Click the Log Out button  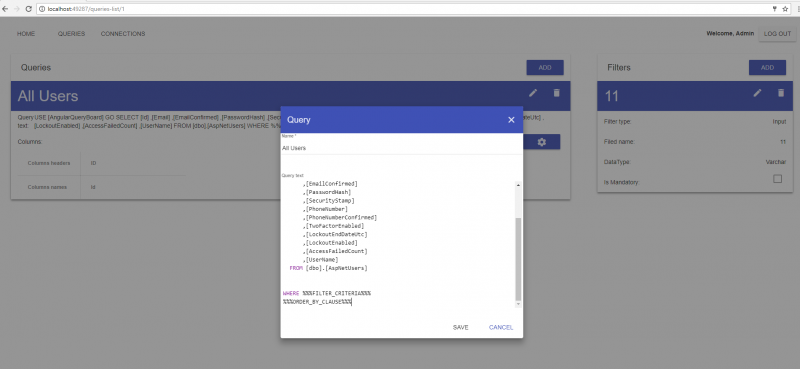(x=777, y=34)
